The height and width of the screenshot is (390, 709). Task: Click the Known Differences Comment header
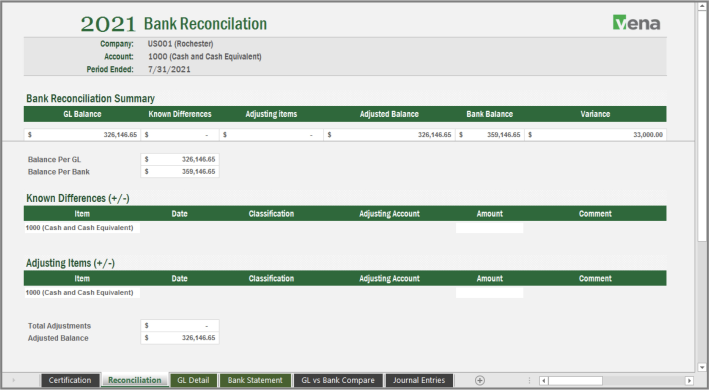pyautogui.click(x=595, y=214)
